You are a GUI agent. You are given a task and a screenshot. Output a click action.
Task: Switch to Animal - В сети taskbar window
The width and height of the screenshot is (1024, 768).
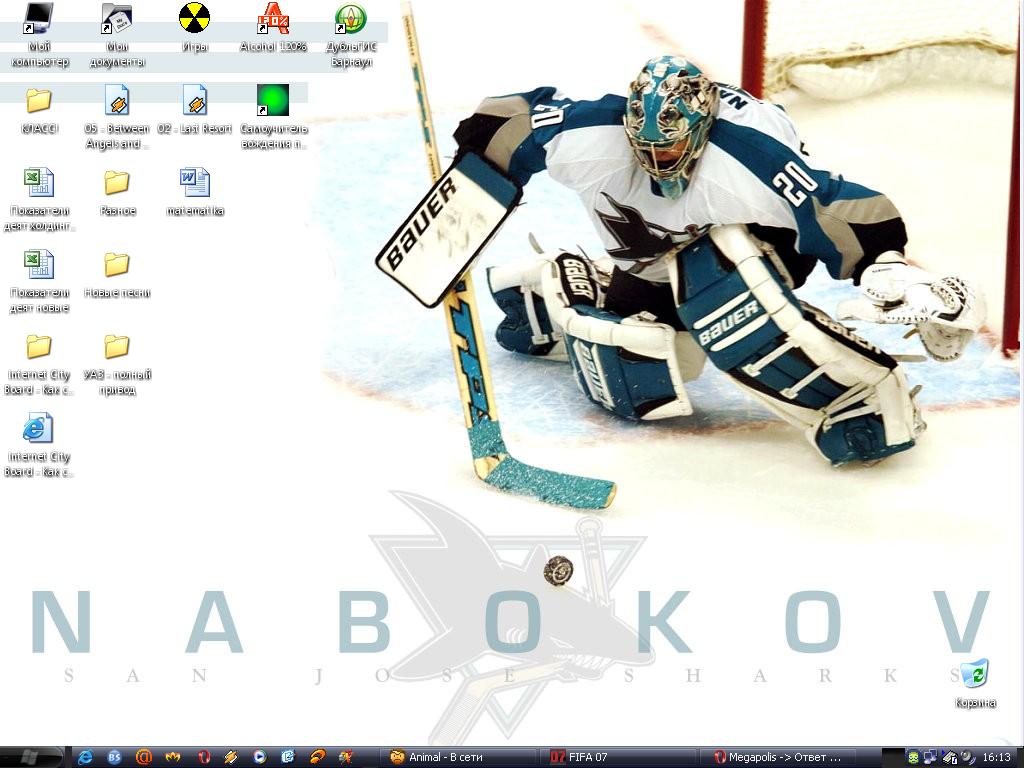[x=460, y=758]
